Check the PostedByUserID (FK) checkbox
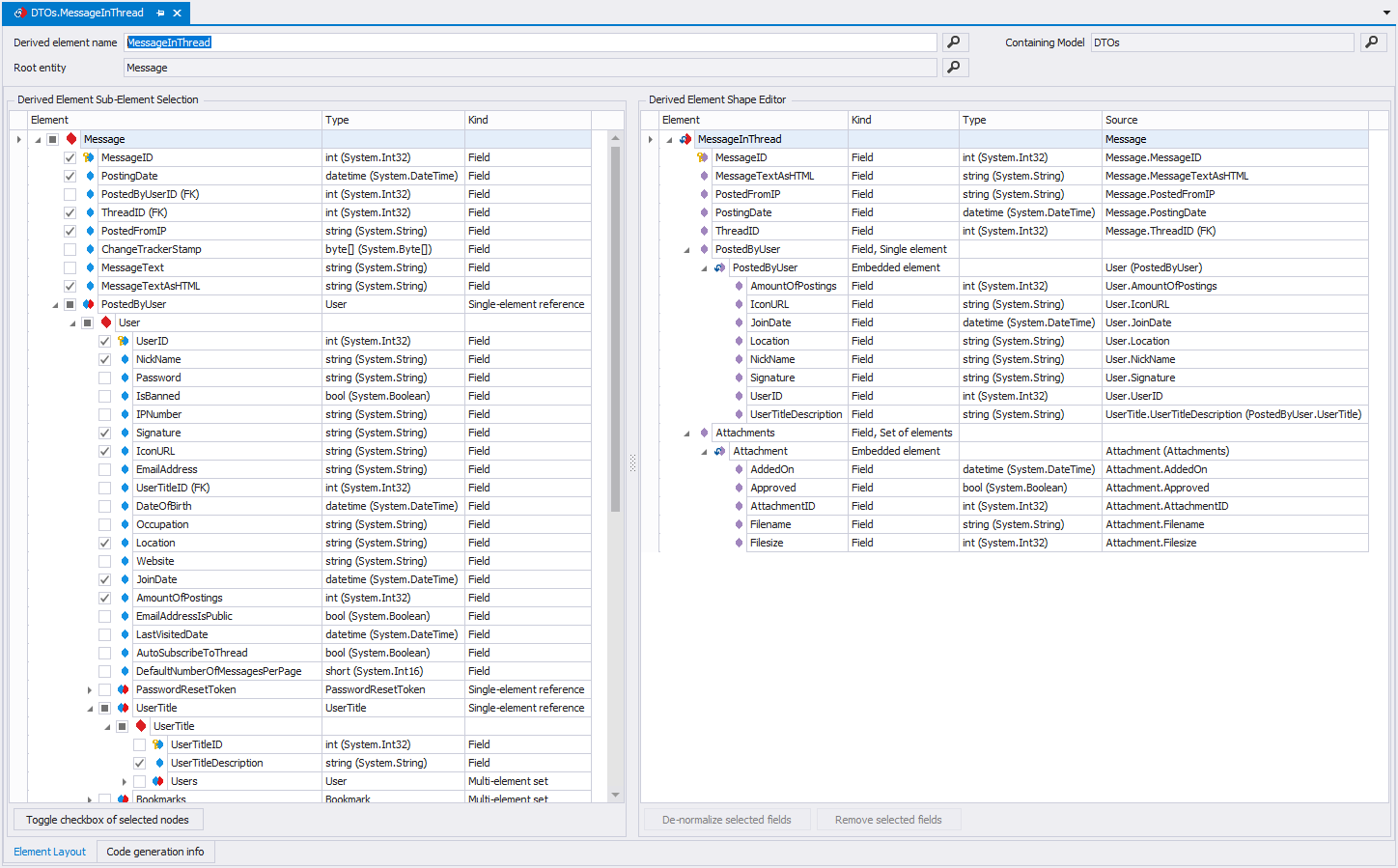Viewport: 1398px width, 868px height. 70,194
